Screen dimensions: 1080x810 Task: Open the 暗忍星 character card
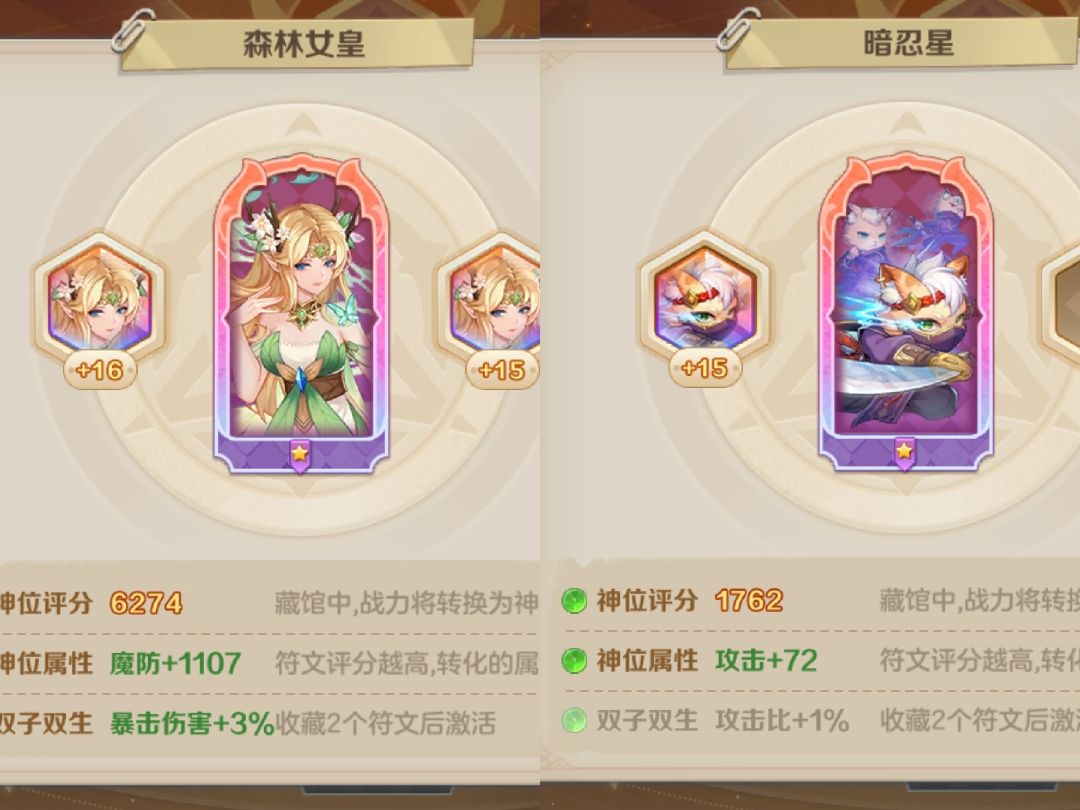[x=905, y=312]
